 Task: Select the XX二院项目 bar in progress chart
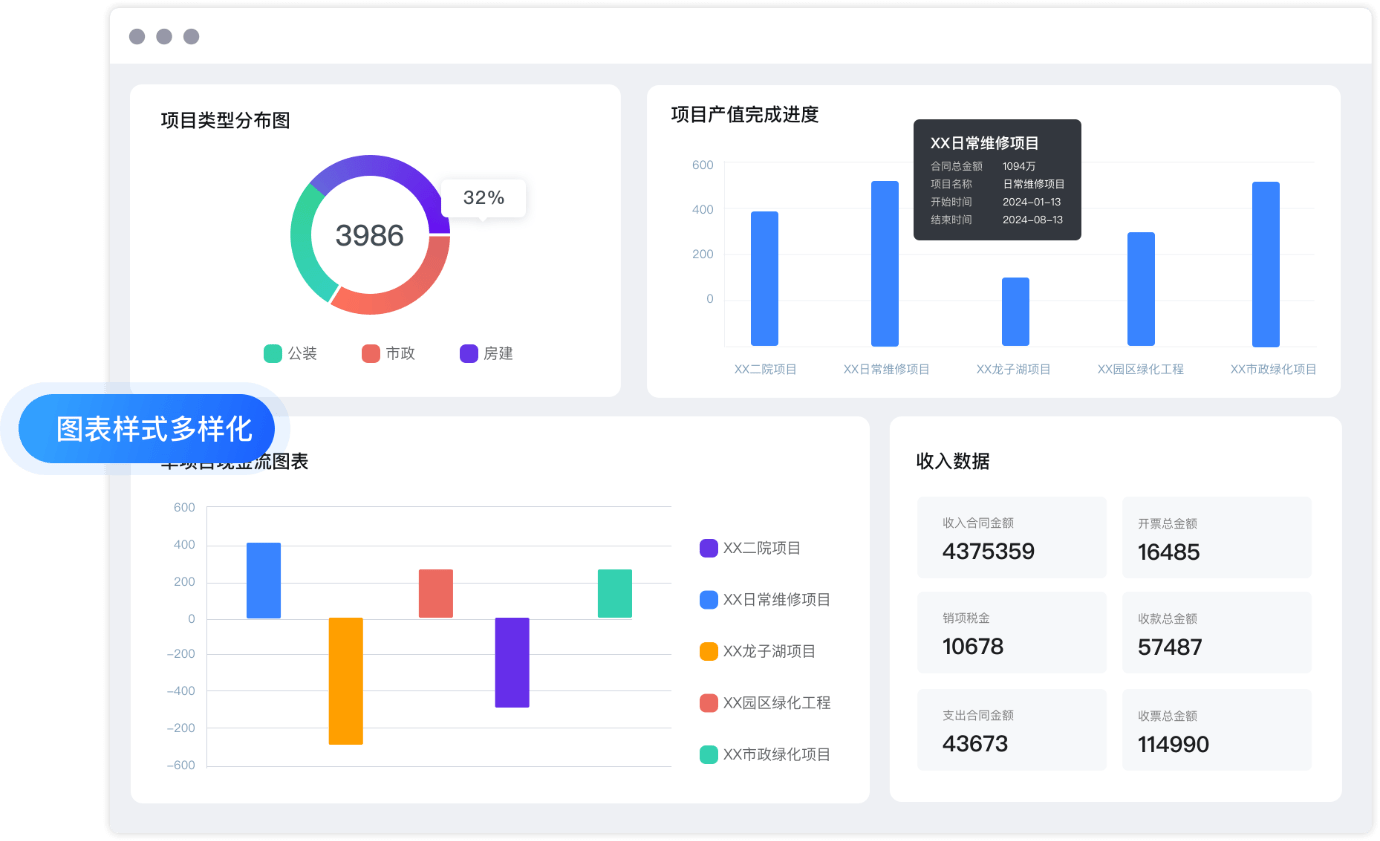764,278
